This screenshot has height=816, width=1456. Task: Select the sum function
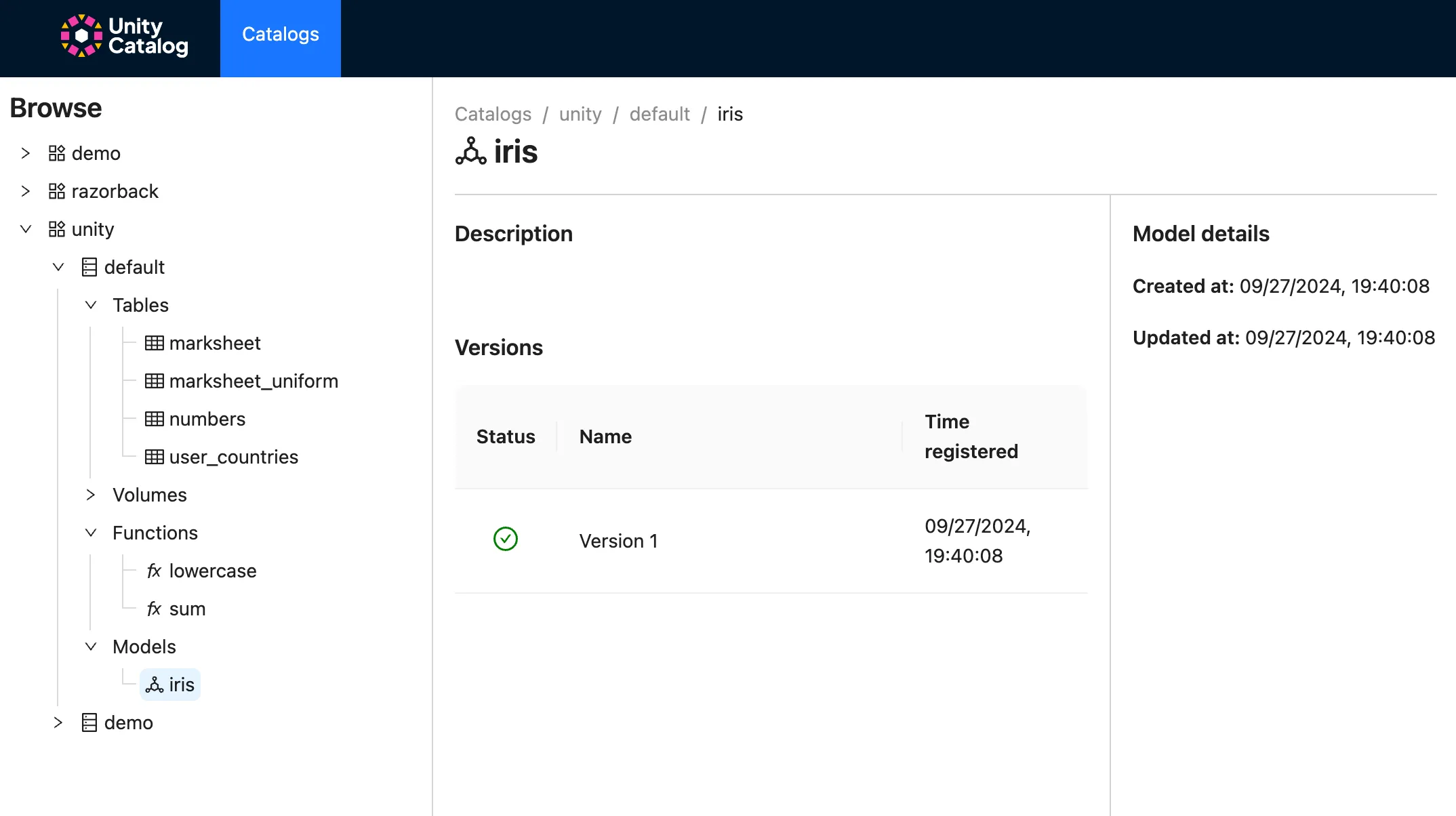[x=187, y=609]
